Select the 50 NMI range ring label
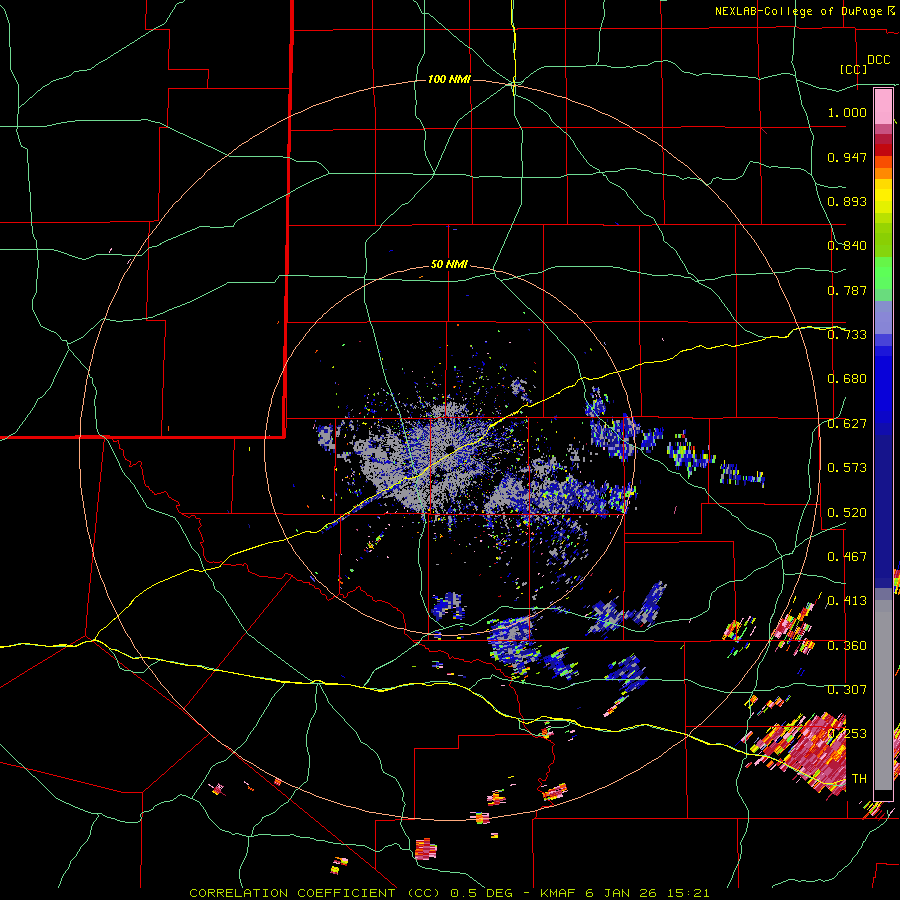900x900 pixels. (449, 265)
